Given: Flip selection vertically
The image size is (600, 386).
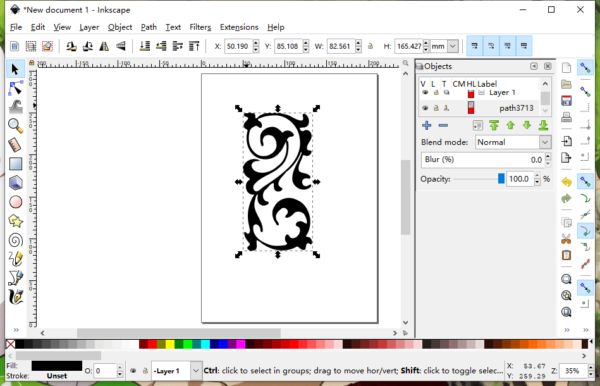Looking at the screenshot, I should coord(121,46).
